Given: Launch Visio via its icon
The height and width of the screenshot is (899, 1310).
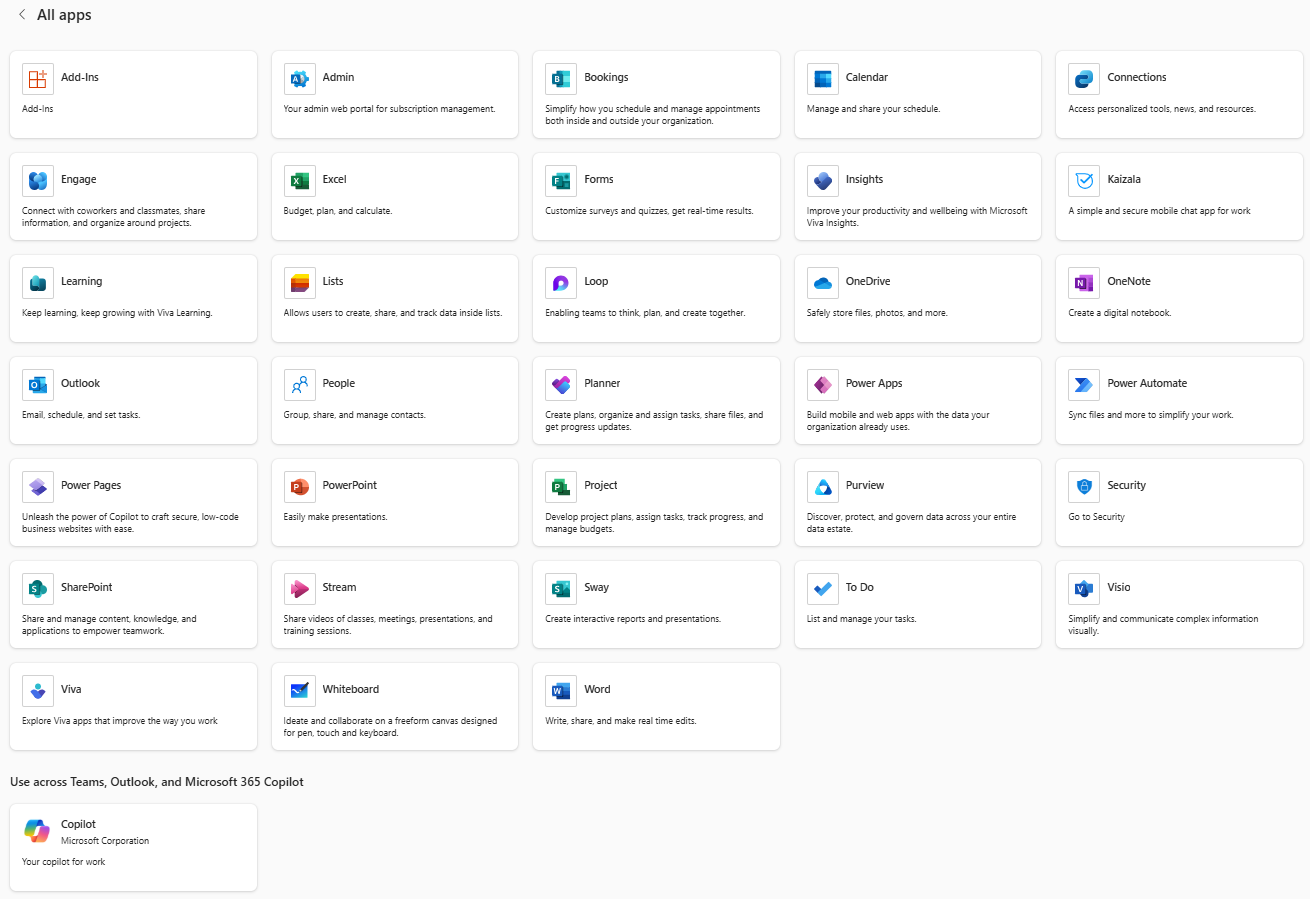Looking at the screenshot, I should pyautogui.click(x=1084, y=589).
